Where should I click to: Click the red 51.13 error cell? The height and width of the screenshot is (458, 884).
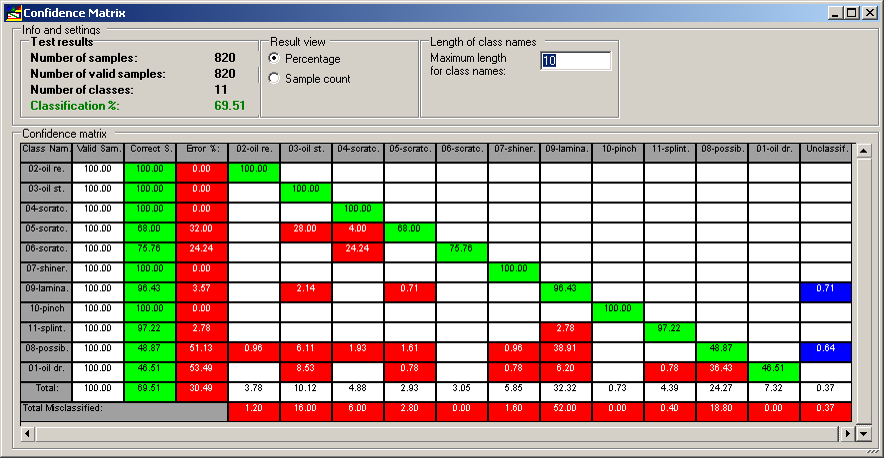202,352
